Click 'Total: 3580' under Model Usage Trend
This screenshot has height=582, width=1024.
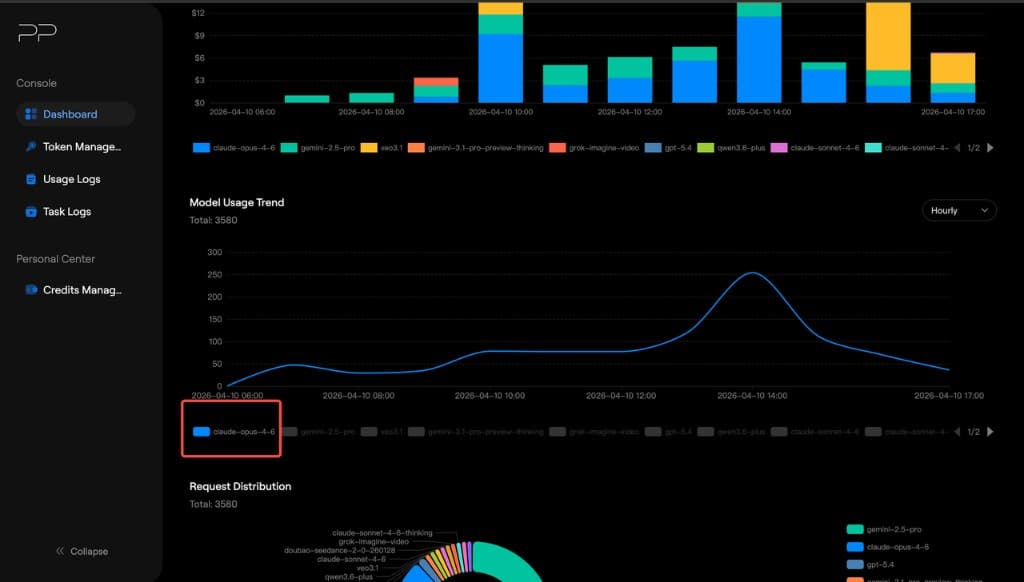coord(214,220)
